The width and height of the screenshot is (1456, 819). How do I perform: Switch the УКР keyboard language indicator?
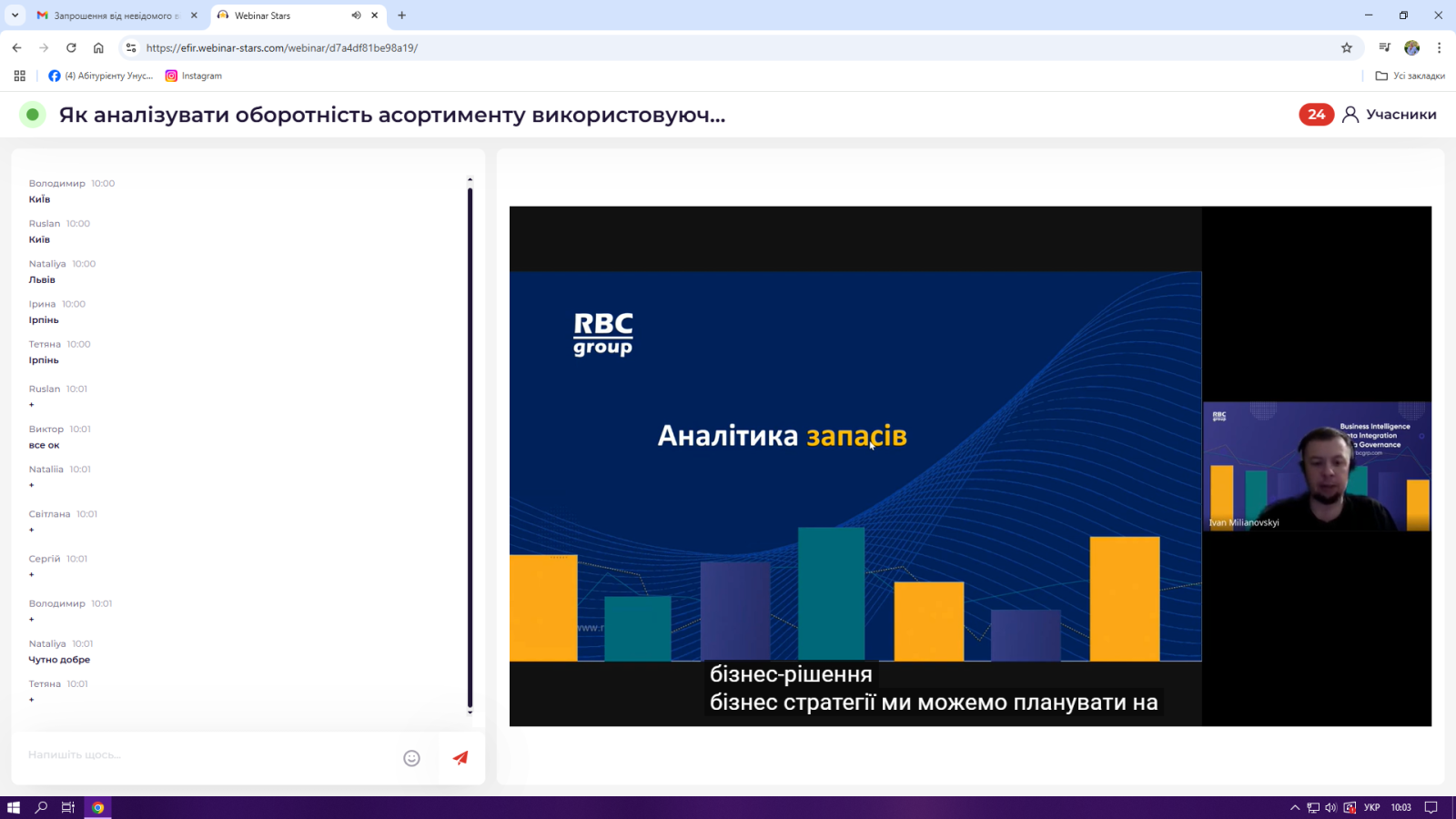[x=1371, y=807]
